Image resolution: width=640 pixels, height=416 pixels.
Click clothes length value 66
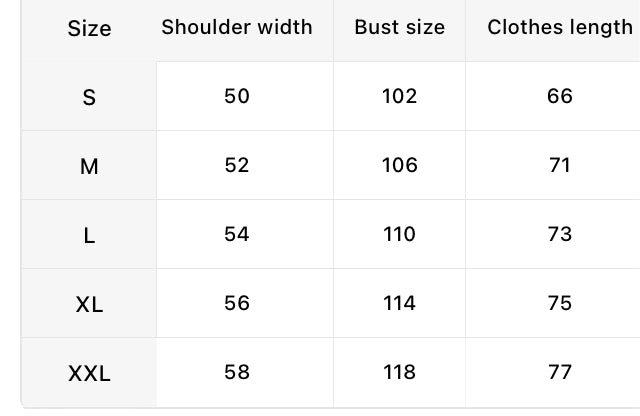click(560, 96)
